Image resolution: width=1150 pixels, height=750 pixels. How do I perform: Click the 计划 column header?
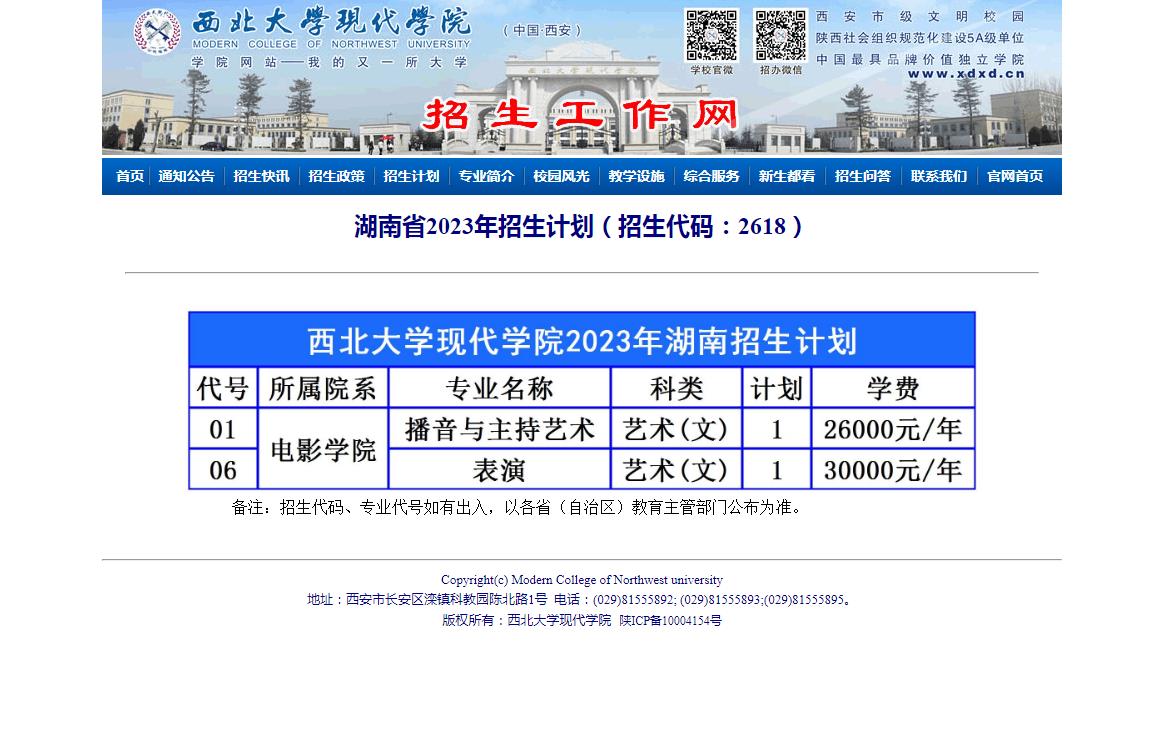click(777, 388)
